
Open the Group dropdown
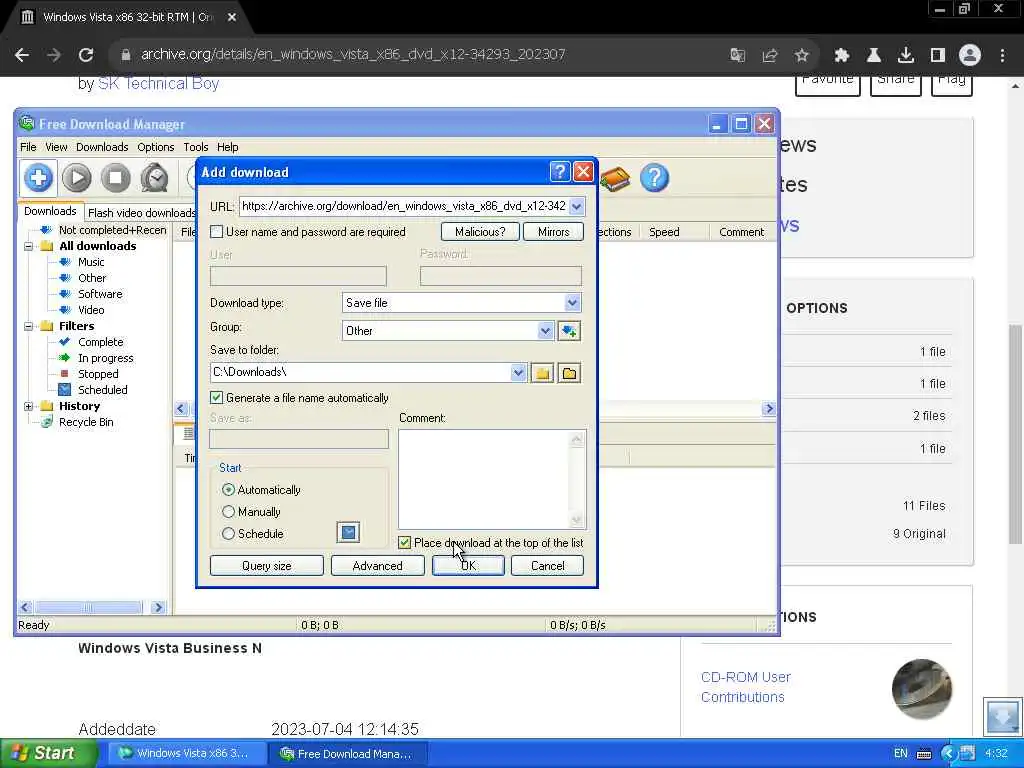click(x=545, y=331)
